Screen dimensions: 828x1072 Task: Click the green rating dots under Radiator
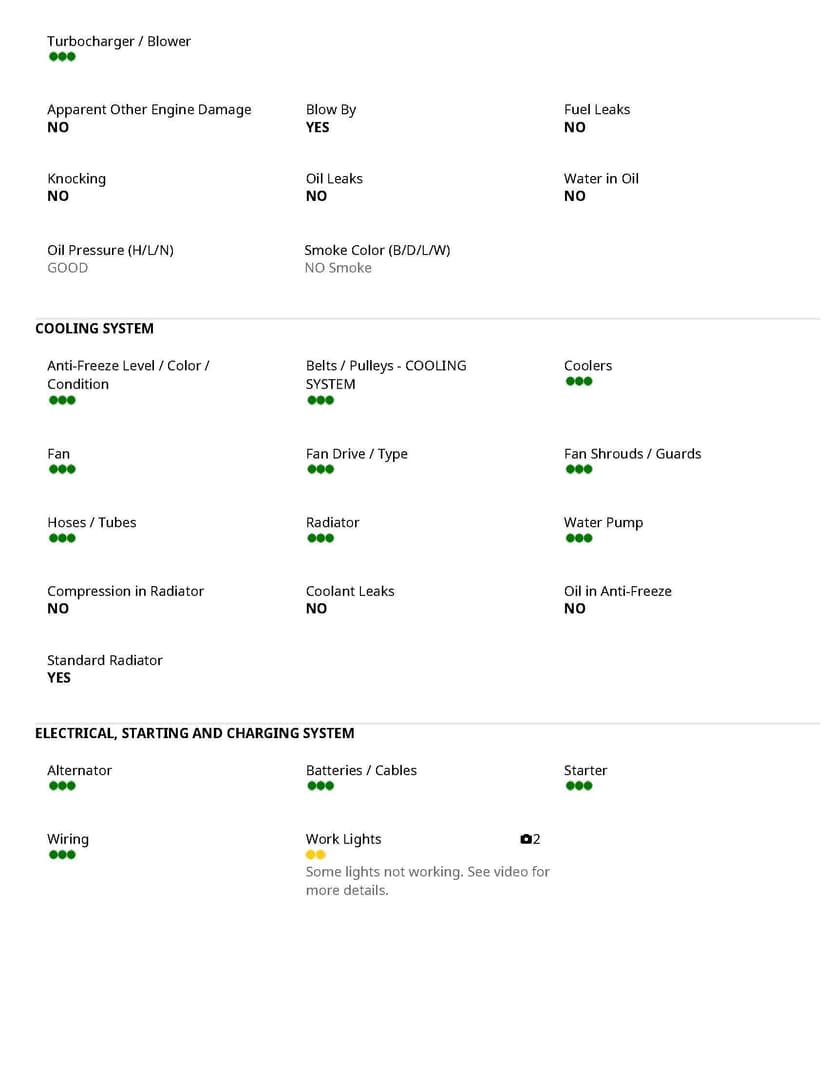(x=320, y=538)
